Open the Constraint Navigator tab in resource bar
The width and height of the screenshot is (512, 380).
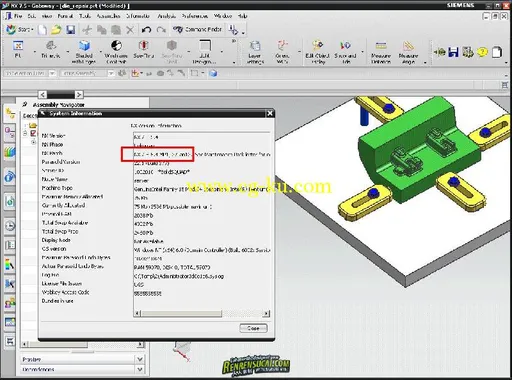tap(10, 133)
